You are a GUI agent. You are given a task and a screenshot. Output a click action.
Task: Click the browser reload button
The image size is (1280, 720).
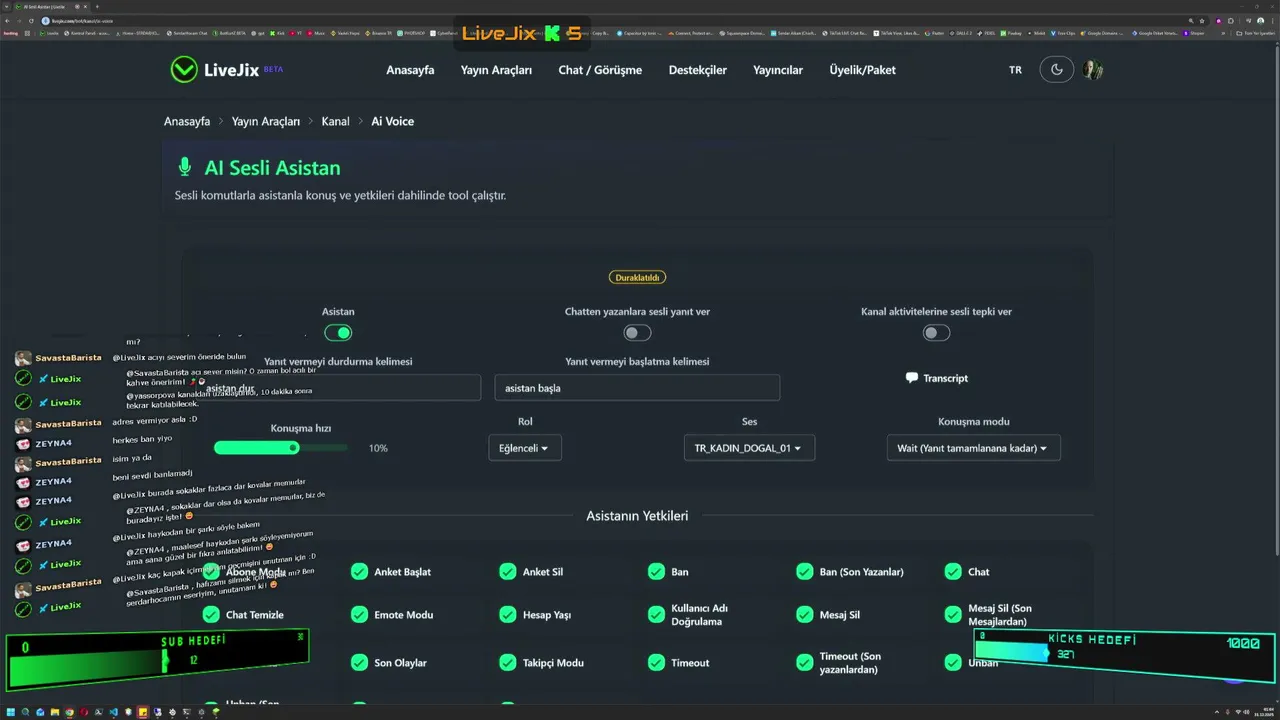click(32, 20)
